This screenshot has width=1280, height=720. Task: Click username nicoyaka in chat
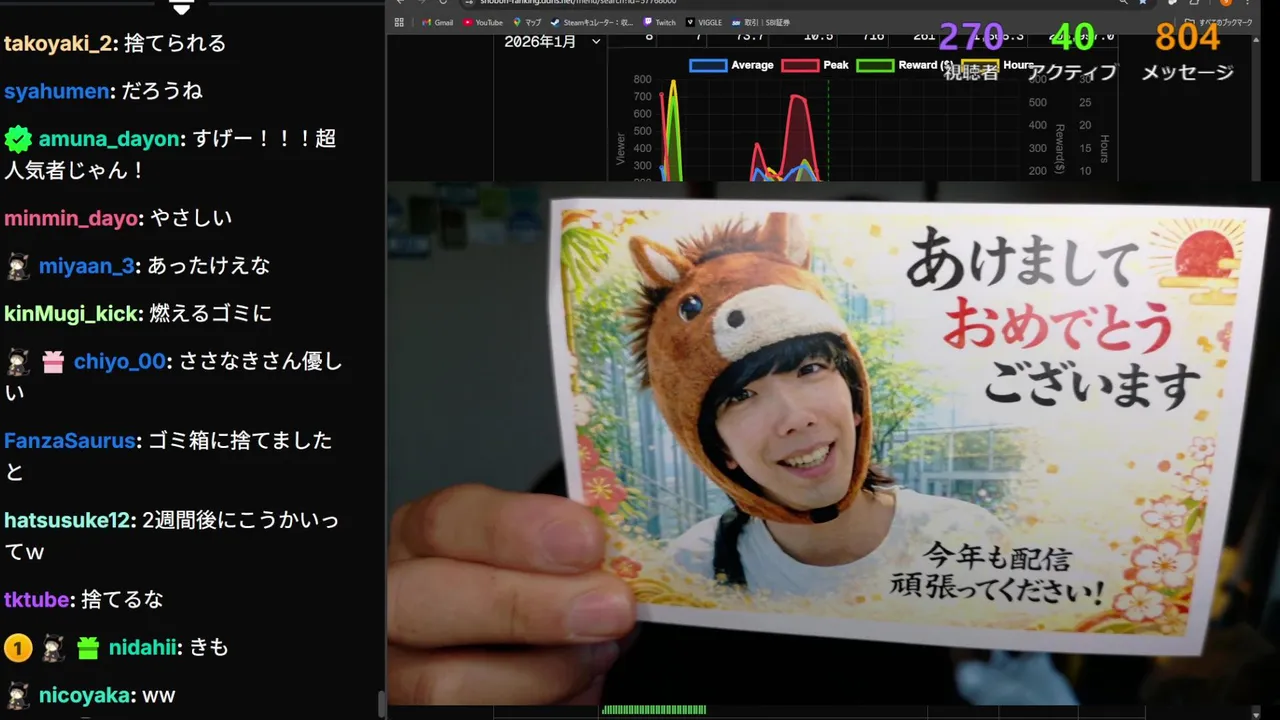(x=84, y=695)
